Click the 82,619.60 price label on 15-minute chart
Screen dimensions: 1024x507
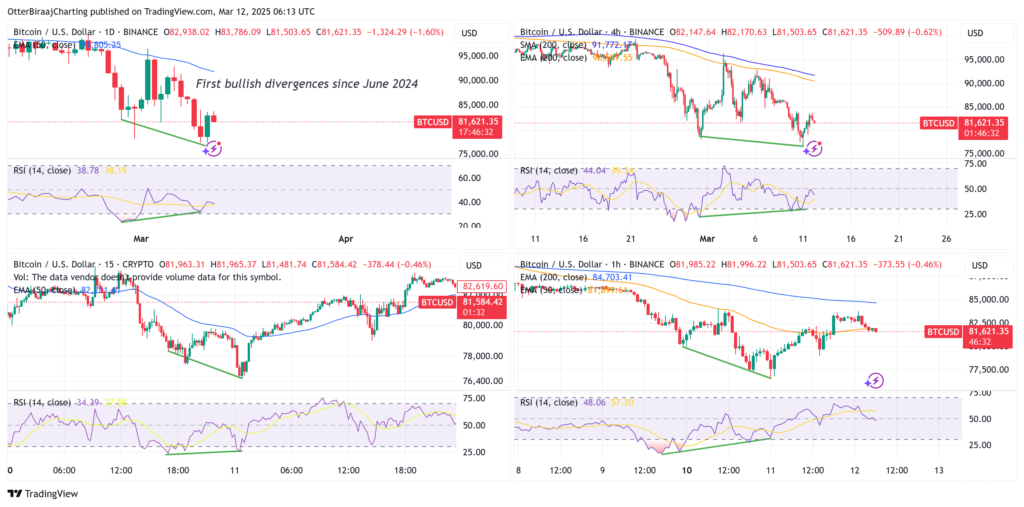(481, 286)
